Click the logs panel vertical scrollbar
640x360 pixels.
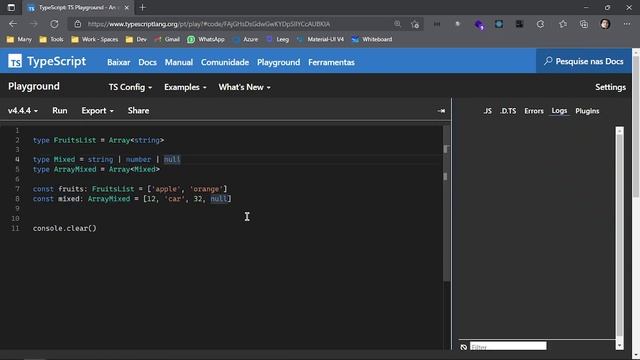[x=619, y=237]
